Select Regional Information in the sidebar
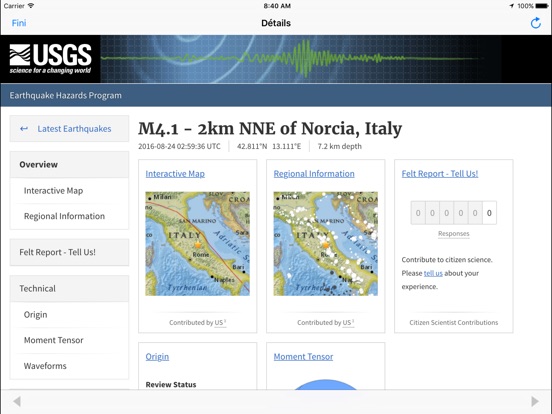This screenshot has width=552, height=414. (69, 216)
